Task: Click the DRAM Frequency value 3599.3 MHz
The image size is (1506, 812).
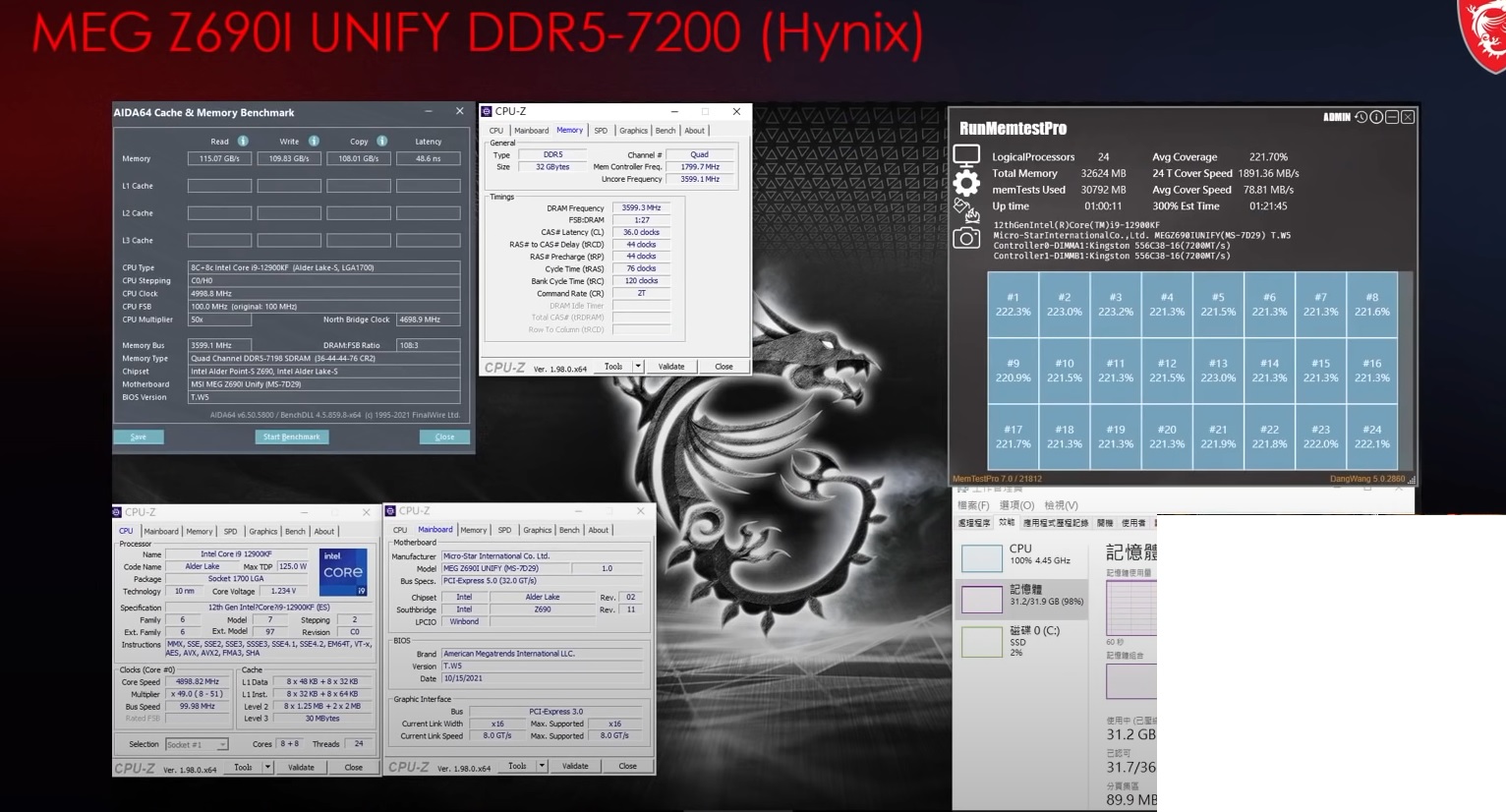Action: tap(642, 208)
